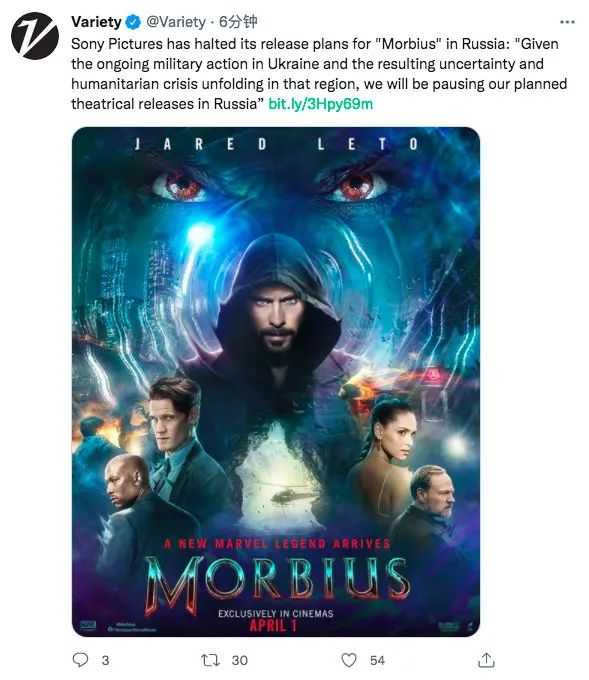Click the blue verified badge next to Variety
The height and width of the screenshot is (680, 589).
133,22
